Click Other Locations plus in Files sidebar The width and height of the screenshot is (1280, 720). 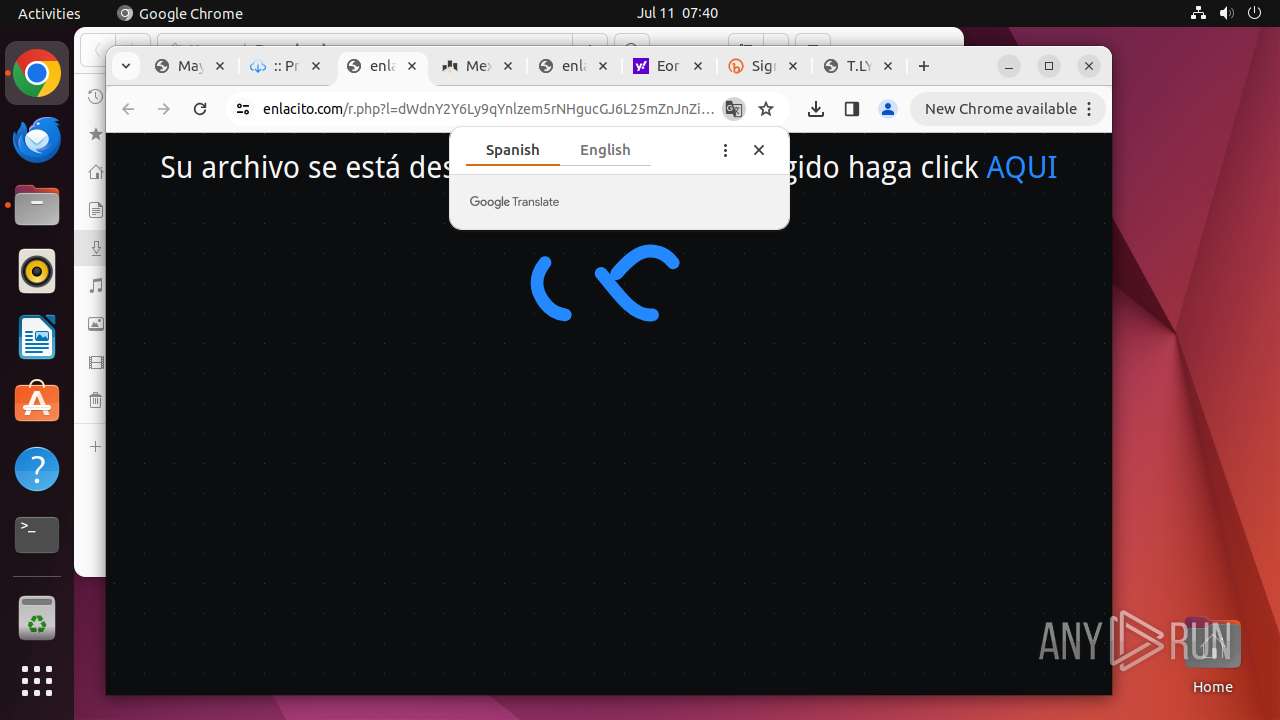95,446
